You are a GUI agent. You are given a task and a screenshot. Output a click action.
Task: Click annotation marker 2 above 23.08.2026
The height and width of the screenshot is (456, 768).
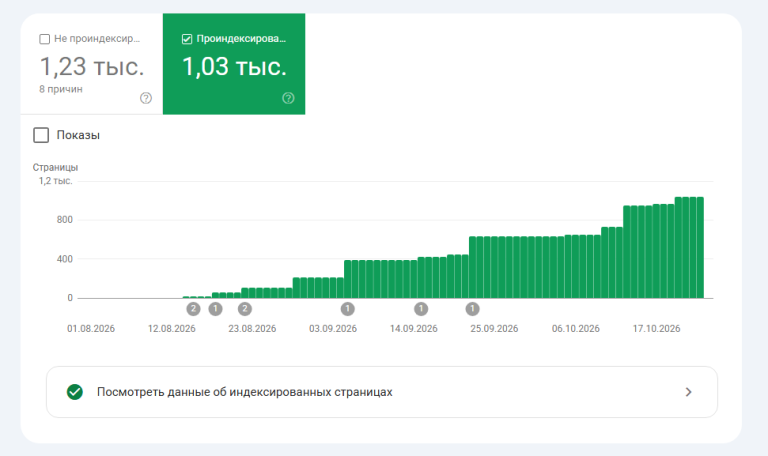click(245, 309)
